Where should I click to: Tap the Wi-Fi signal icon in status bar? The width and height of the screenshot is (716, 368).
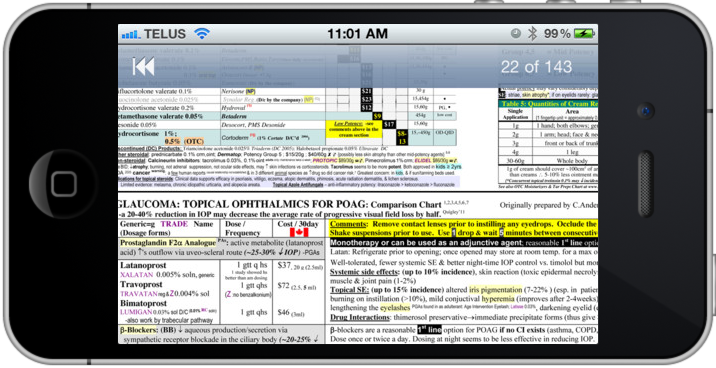pos(201,33)
